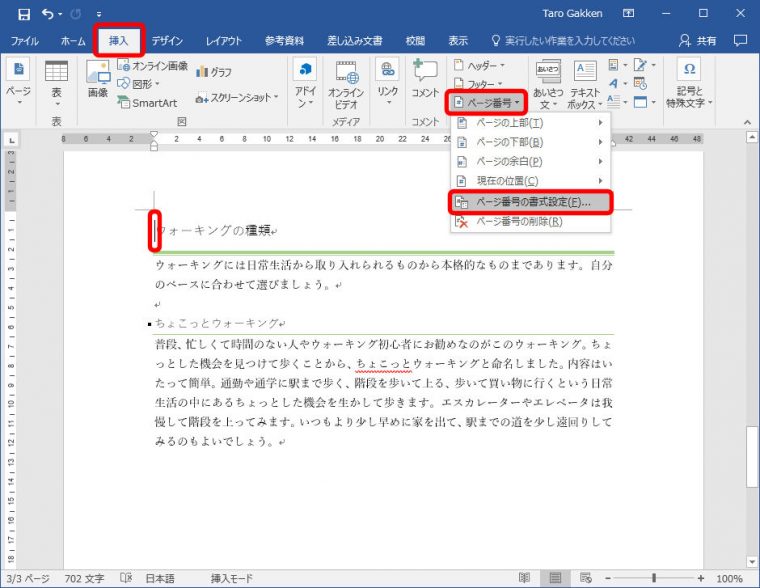The image size is (760, 588).
Task: Click オンライン画像 in the ribbon
Action: point(153,65)
